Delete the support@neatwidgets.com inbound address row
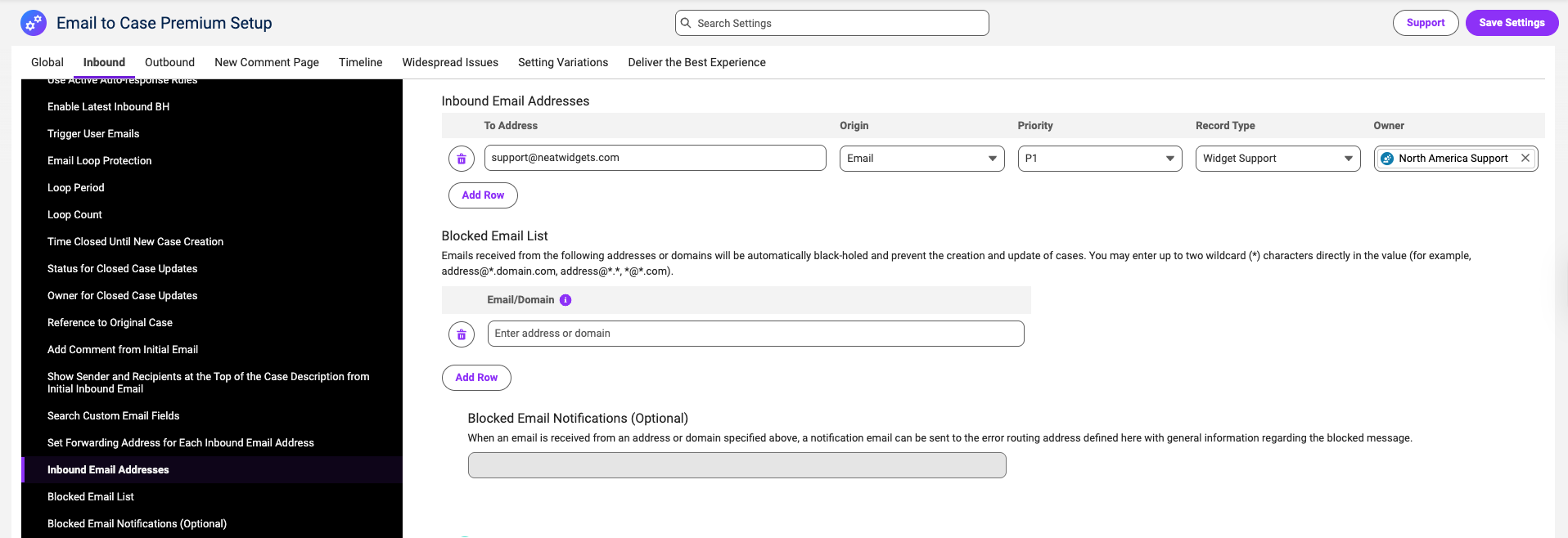 462,159
